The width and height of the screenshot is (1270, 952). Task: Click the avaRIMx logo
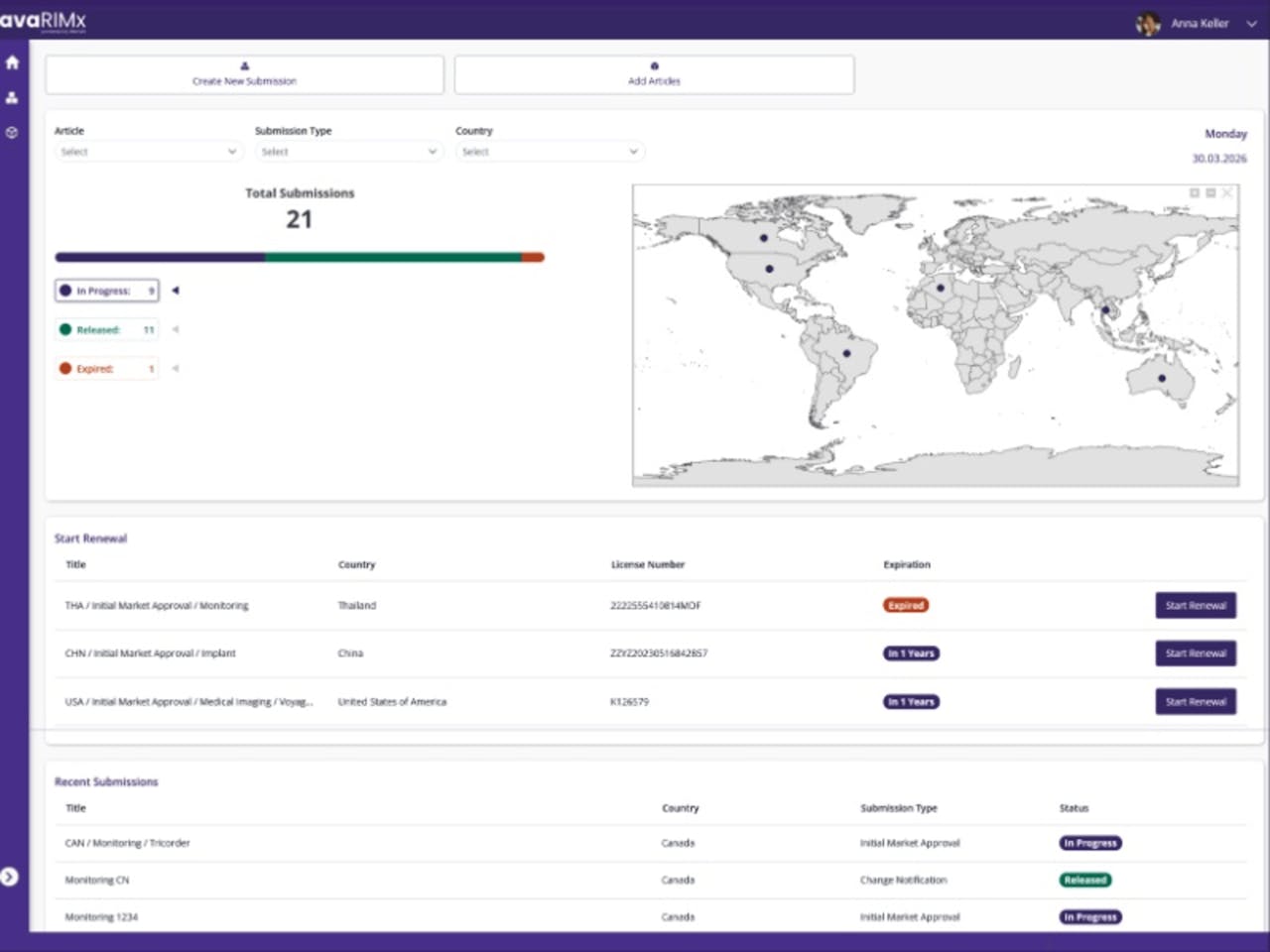(x=43, y=20)
